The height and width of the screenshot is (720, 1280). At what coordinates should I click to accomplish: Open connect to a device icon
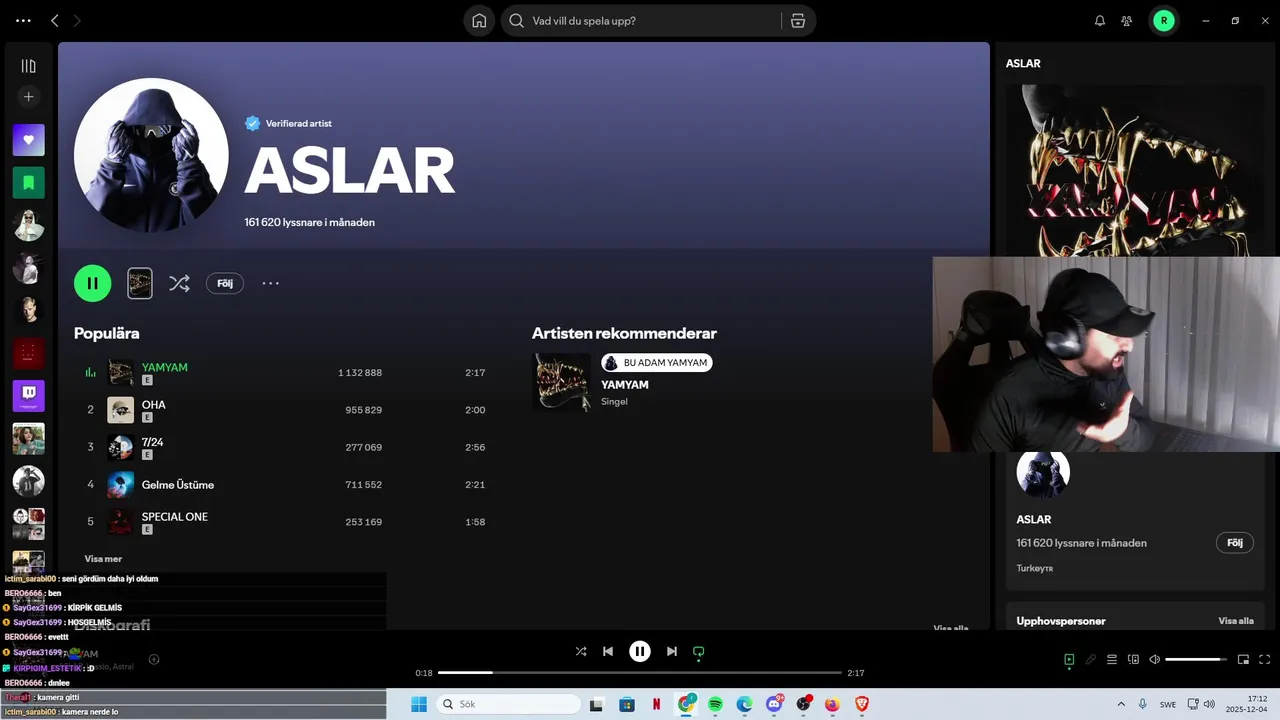tap(1133, 659)
